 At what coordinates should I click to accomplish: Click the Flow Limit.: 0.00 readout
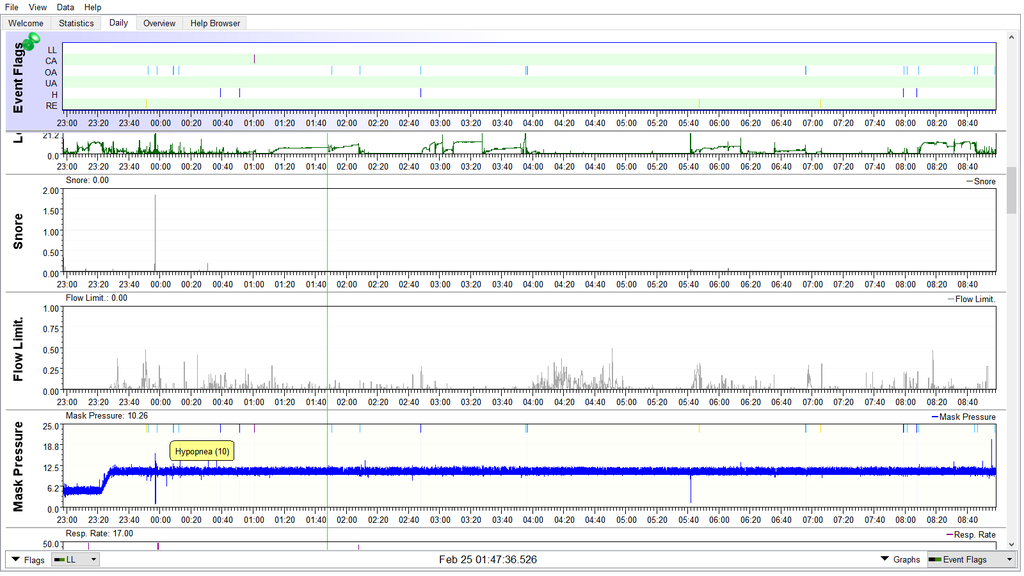97,298
